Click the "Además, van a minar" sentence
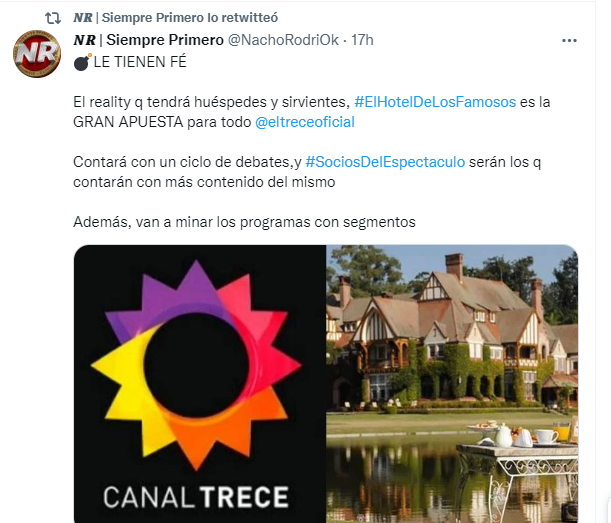 point(244,222)
